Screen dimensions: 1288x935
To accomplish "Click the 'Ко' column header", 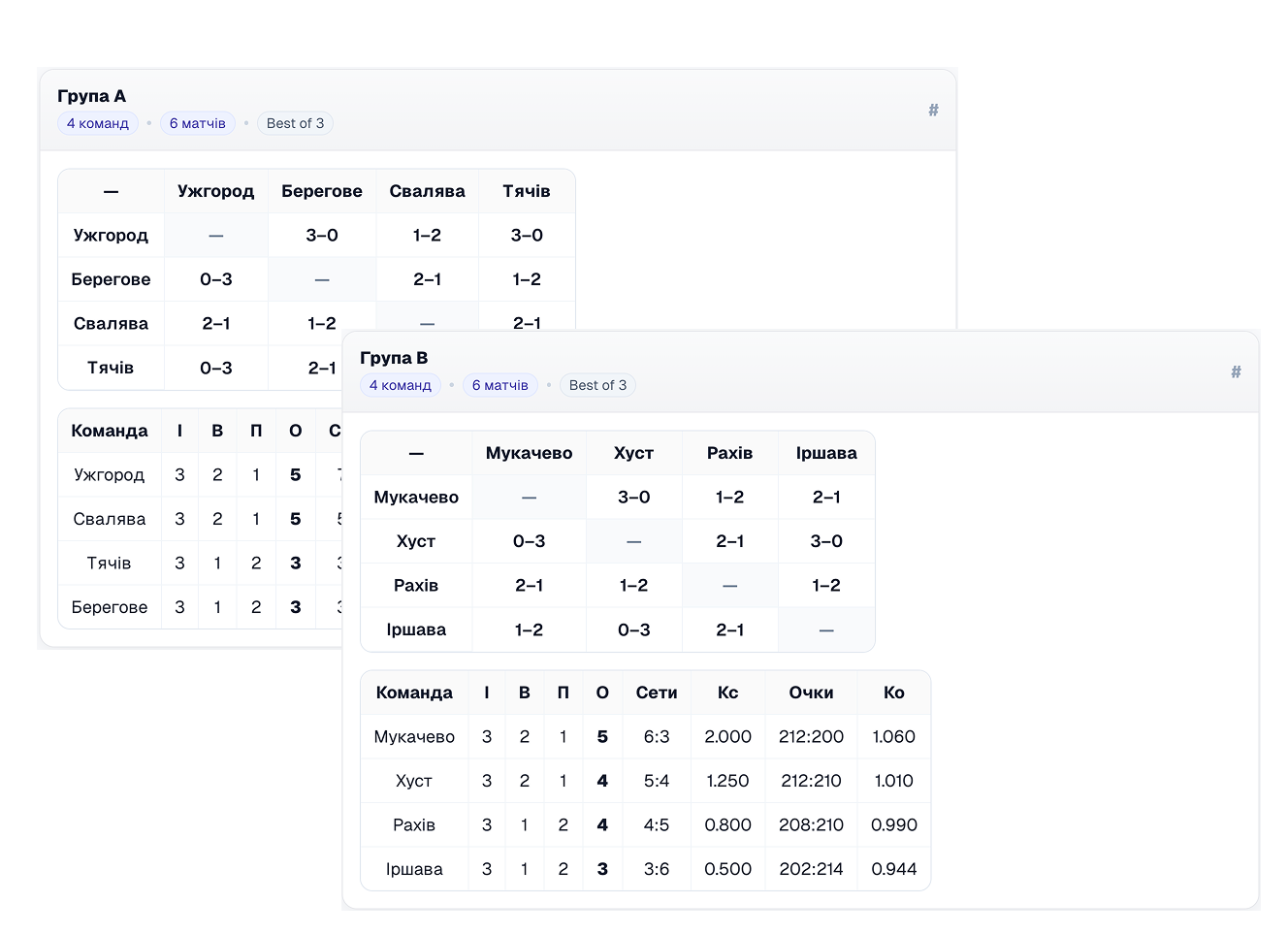I will pyautogui.click(x=893, y=693).
